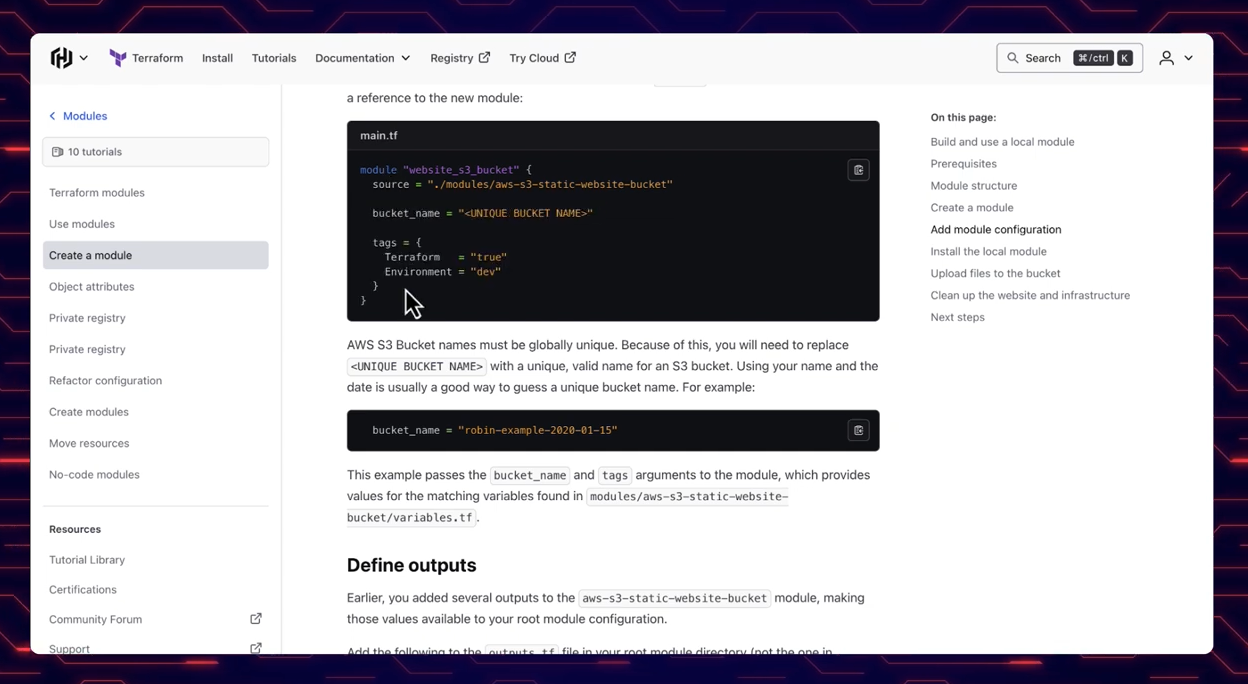Expand the account dropdown chevron
Screen dimensions: 1248x684
[1189, 58]
